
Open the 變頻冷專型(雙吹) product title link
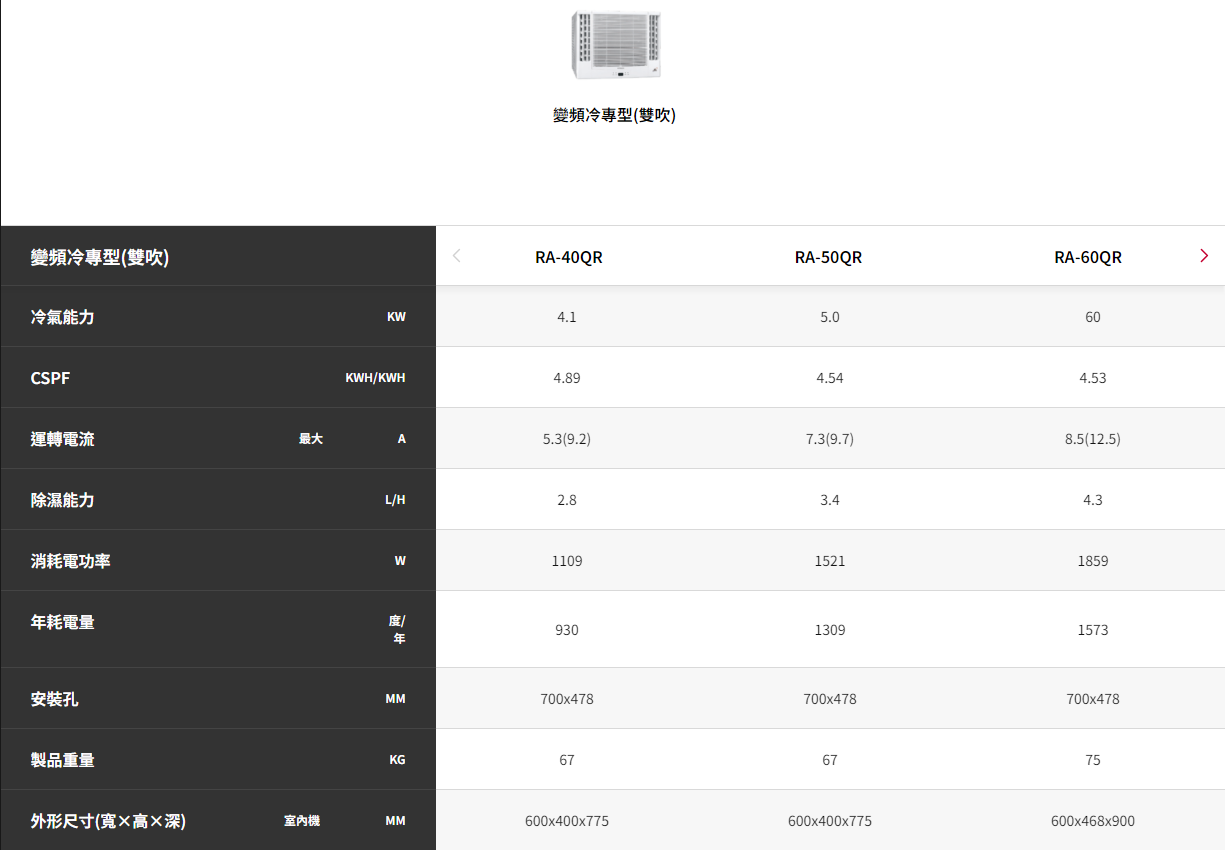[x=614, y=115]
